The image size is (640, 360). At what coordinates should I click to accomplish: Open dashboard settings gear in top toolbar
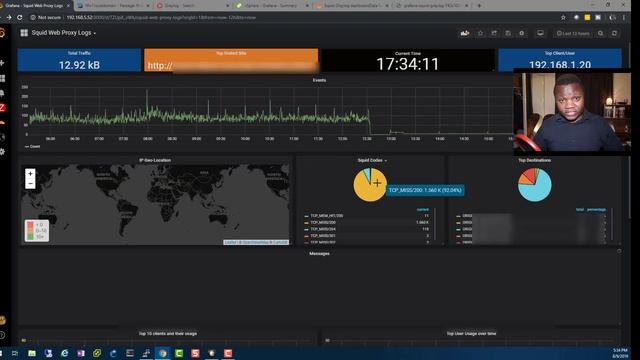pos(522,33)
